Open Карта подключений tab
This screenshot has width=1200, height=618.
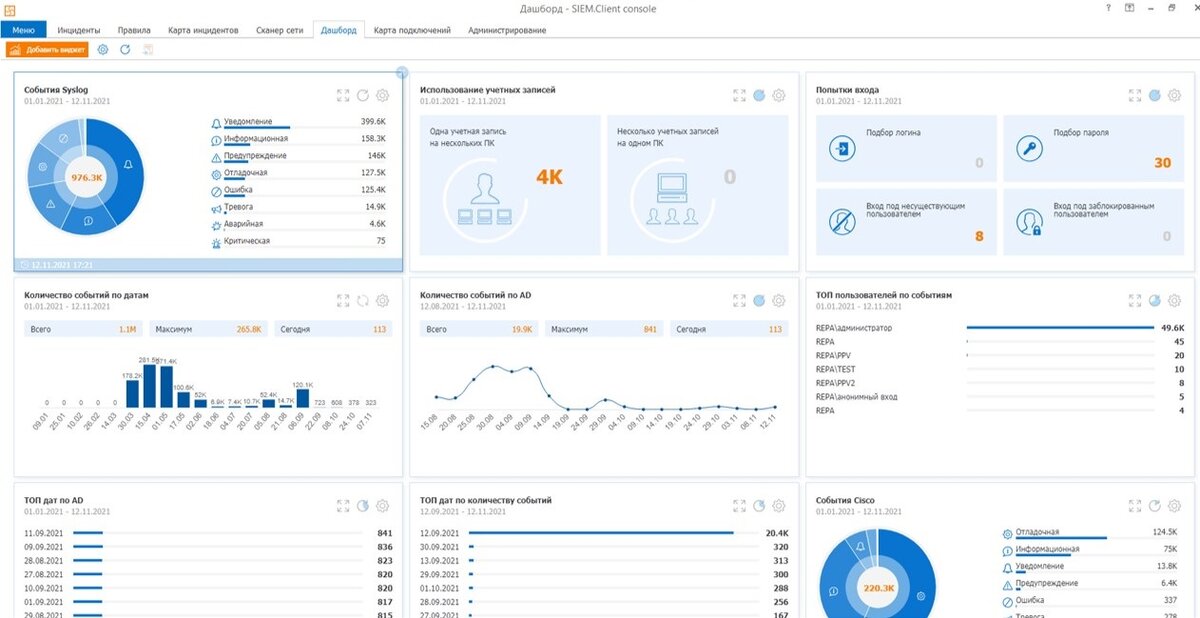point(412,30)
